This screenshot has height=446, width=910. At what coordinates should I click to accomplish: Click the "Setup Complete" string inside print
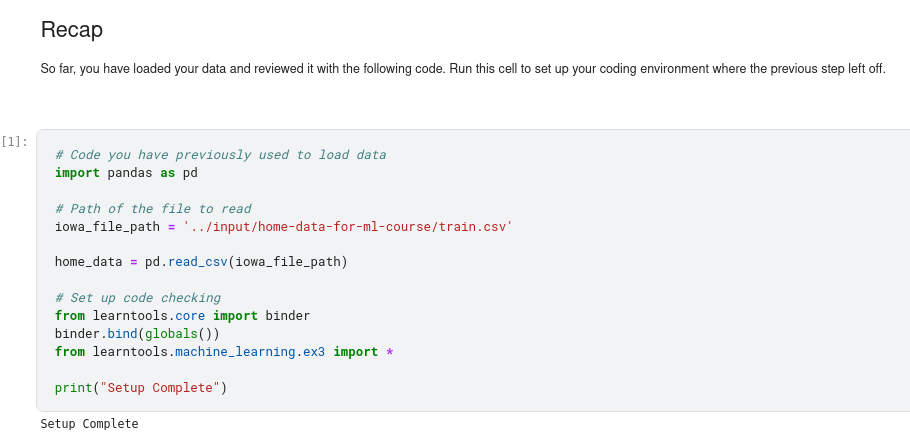(160, 387)
